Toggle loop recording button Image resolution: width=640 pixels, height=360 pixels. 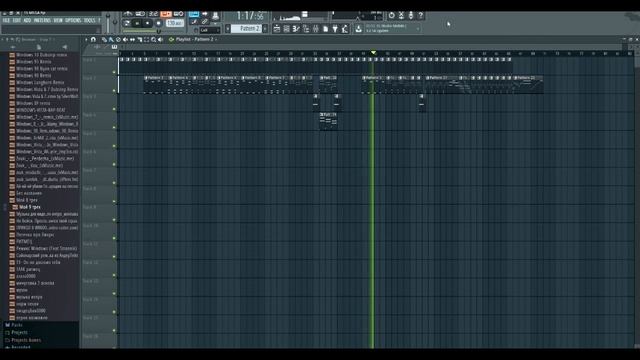[178, 14]
